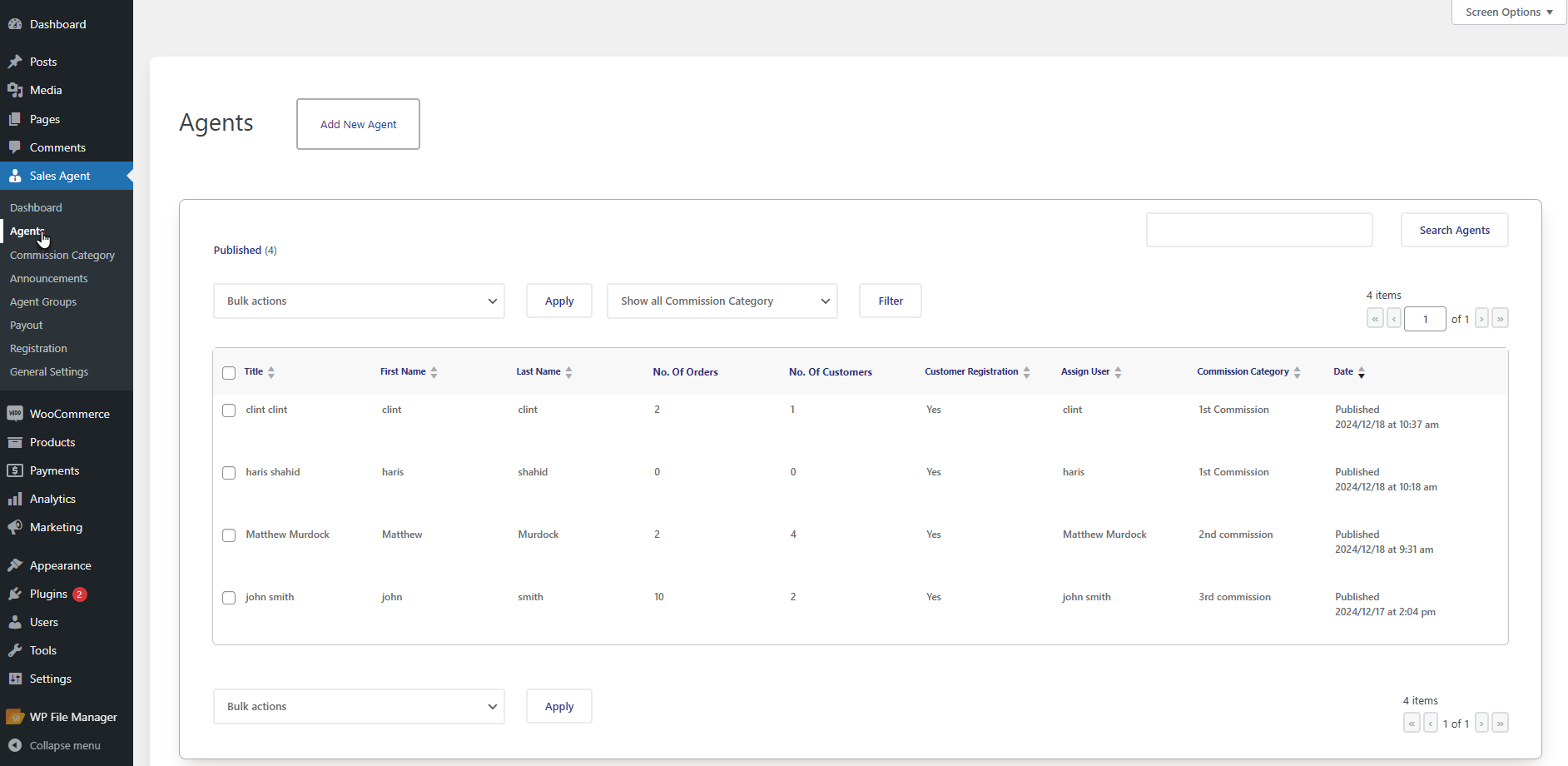
Task: Click the Analytics bar chart icon
Action: (15, 499)
